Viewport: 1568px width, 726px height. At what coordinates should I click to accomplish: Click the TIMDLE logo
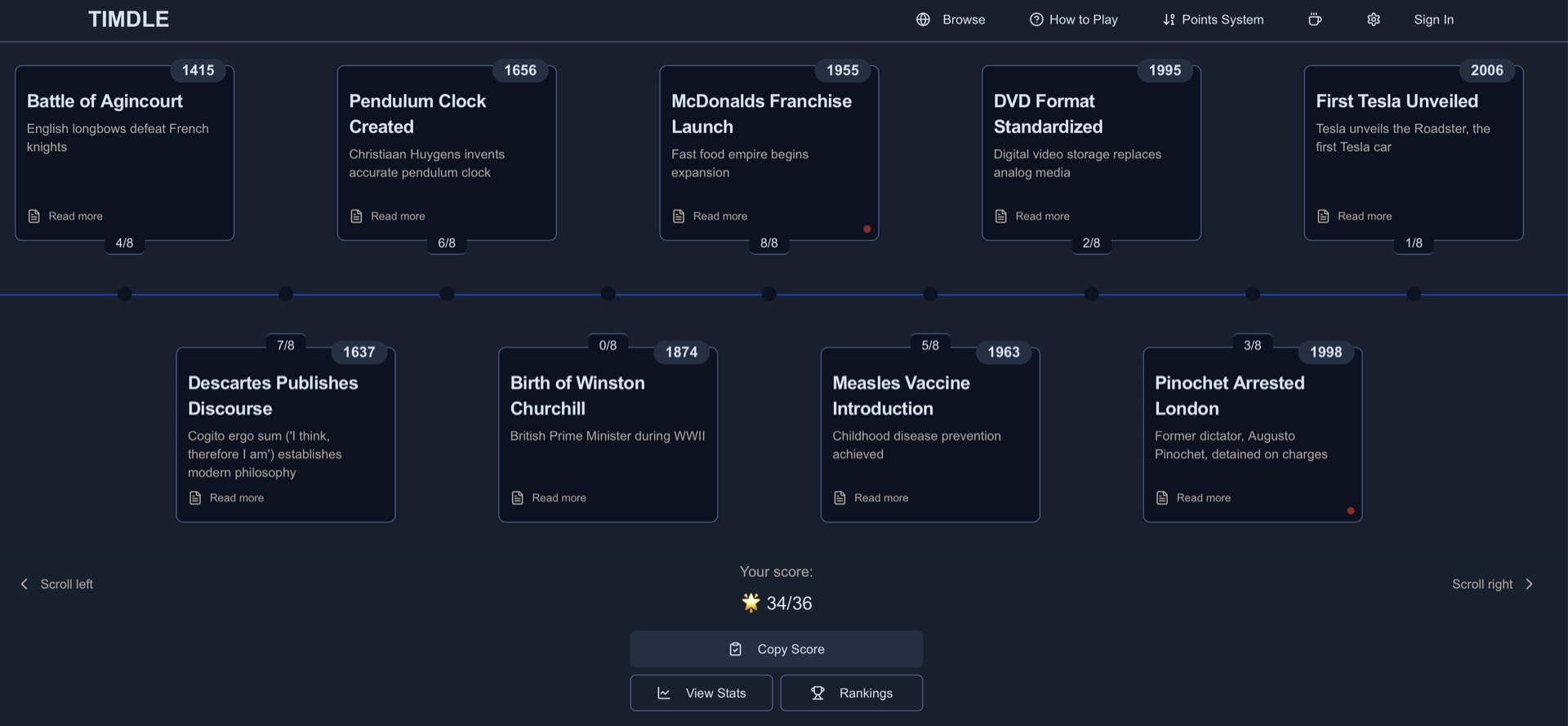[x=128, y=19]
